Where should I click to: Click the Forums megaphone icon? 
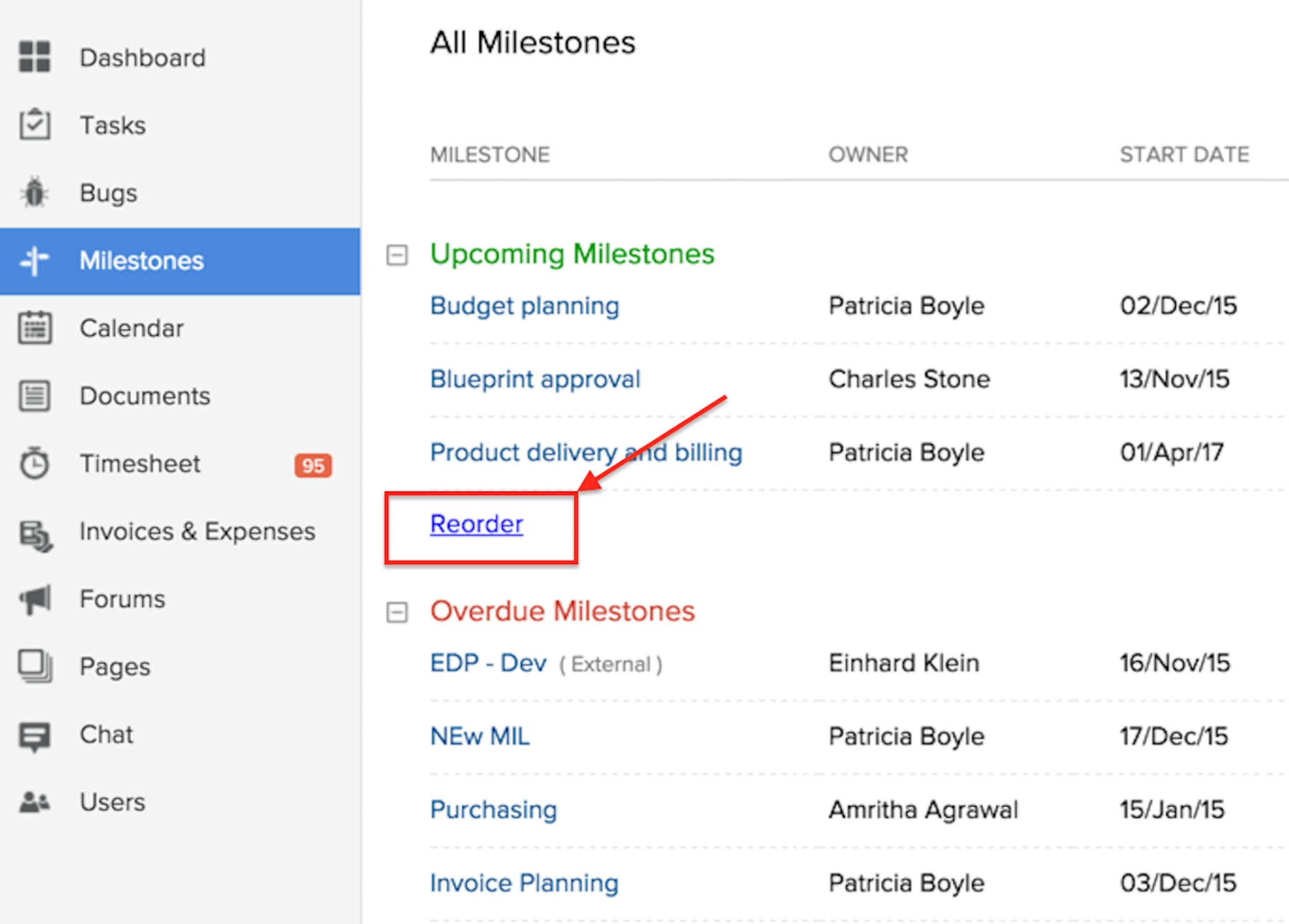click(x=36, y=600)
